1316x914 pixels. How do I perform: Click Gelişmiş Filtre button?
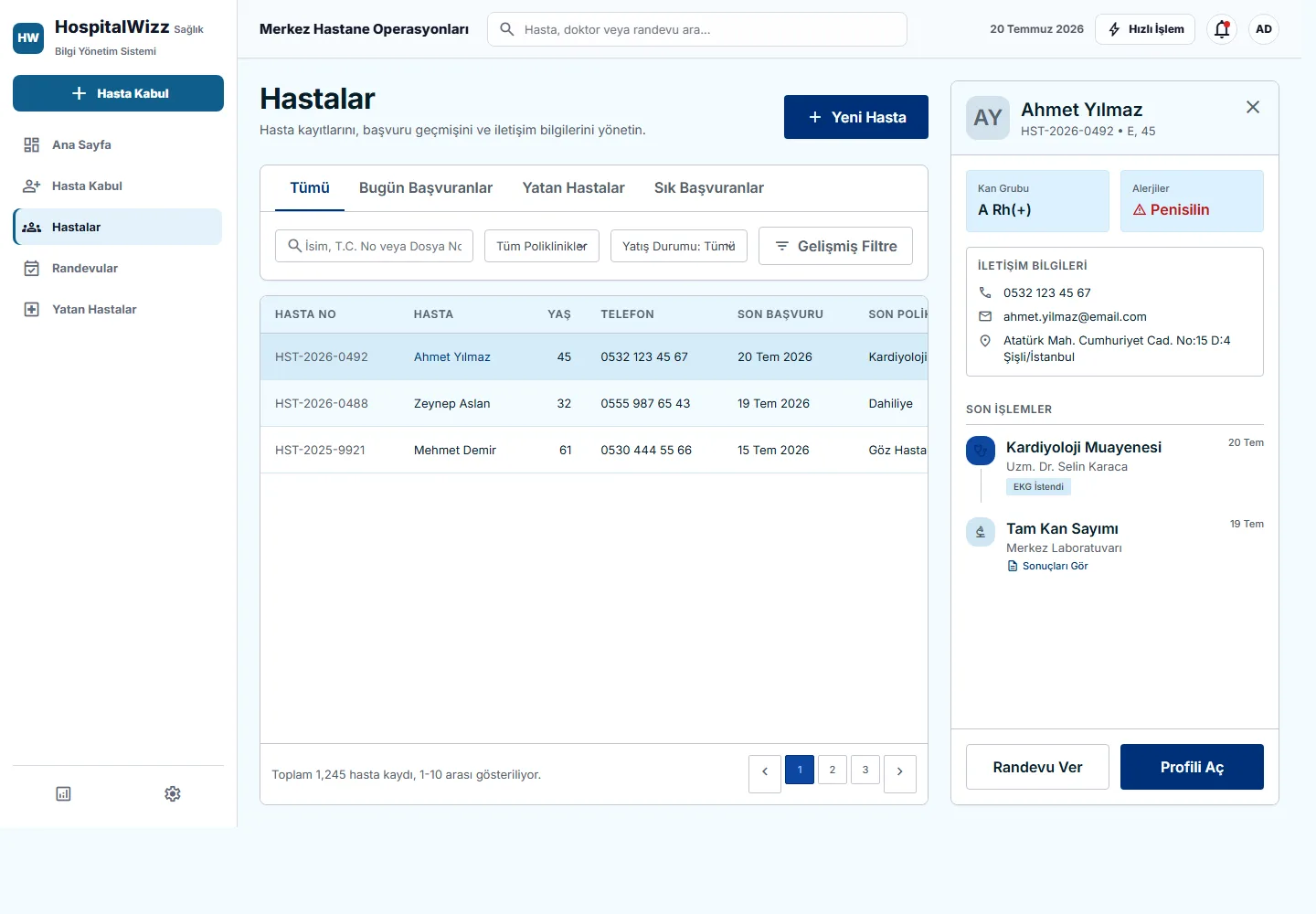point(835,246)
